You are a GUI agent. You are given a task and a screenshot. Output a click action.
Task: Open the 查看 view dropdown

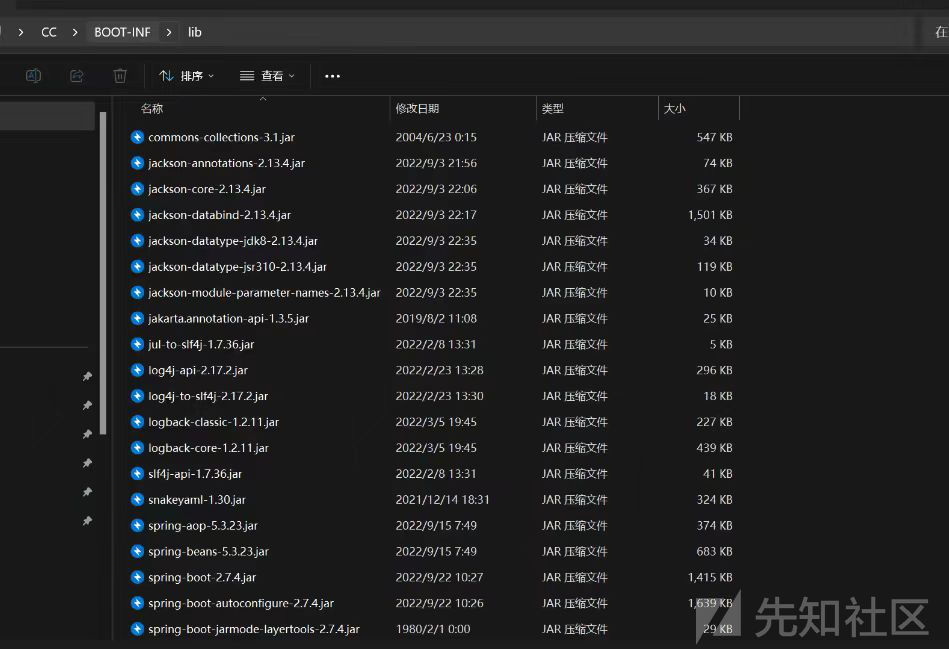tap(267, 76)
